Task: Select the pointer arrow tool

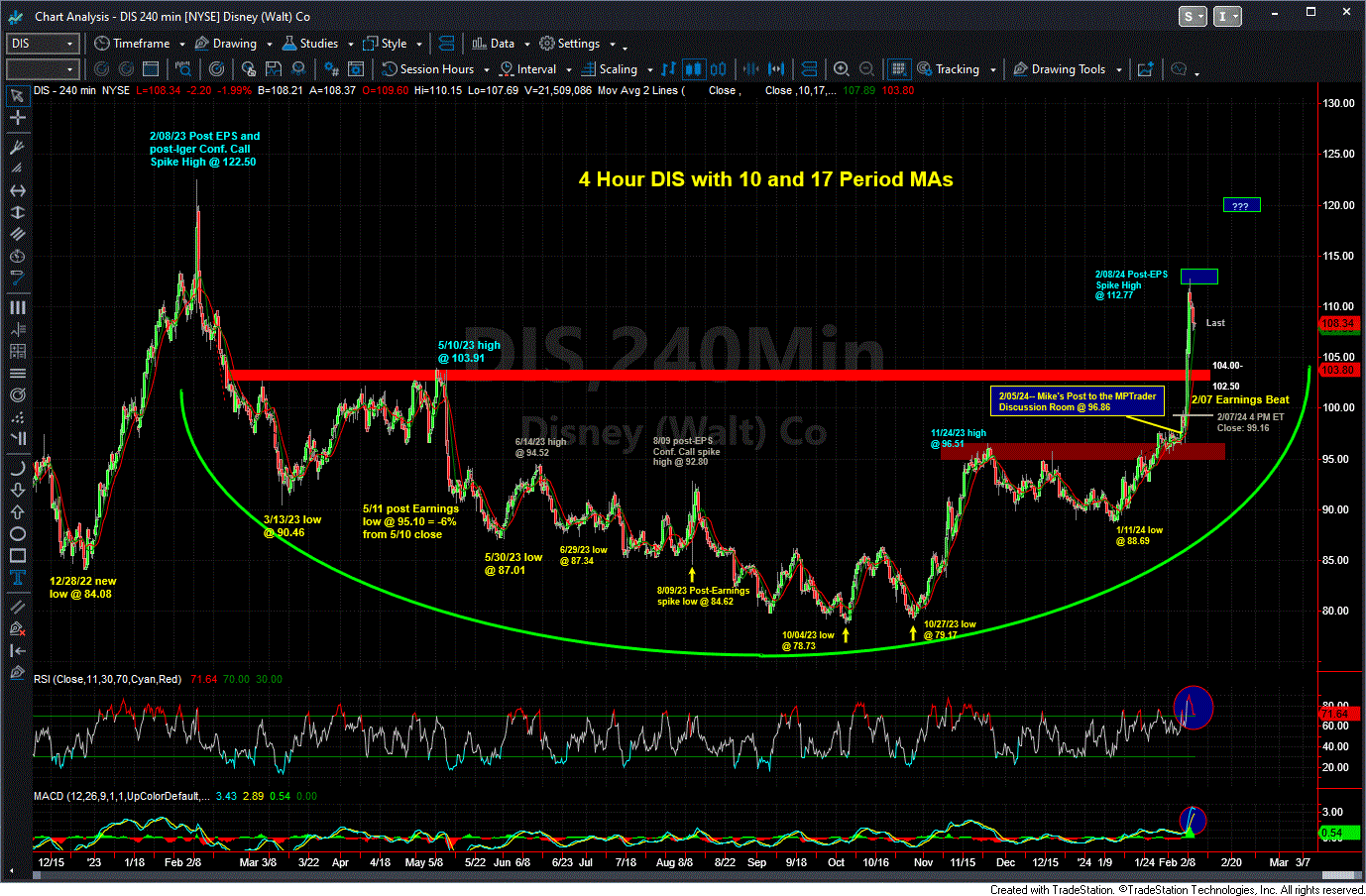Action: tap(17, 96)
